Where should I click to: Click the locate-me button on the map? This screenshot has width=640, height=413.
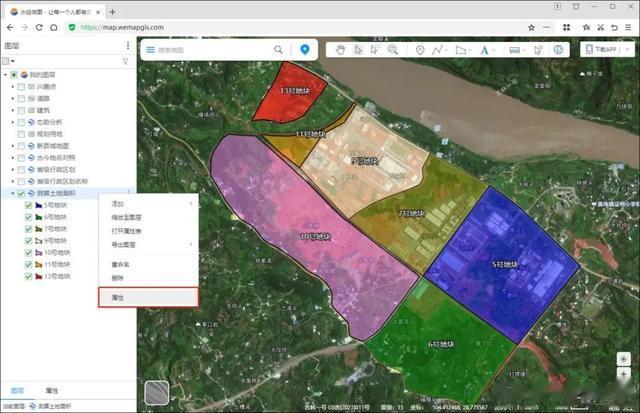tap(623, 359)
